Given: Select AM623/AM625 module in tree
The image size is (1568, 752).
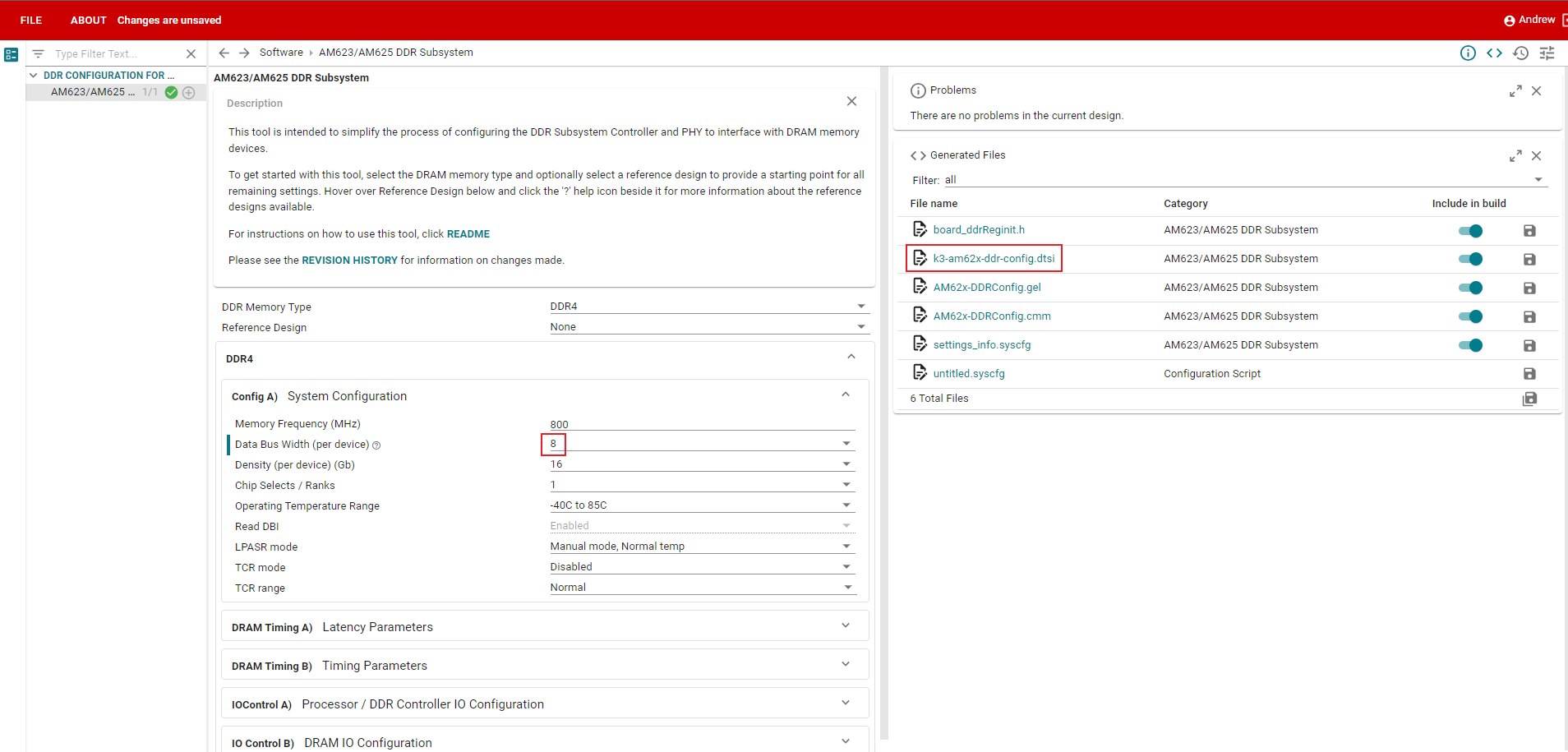Looking at the screenshot, I should tap(93, 92).
